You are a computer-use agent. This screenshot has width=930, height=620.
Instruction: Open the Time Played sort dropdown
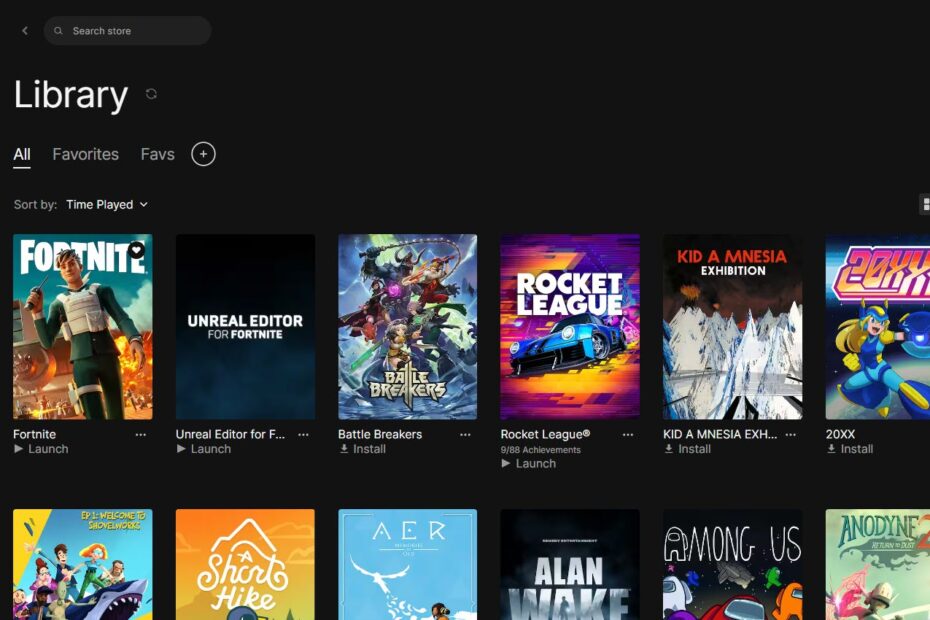tap(107, 205)
